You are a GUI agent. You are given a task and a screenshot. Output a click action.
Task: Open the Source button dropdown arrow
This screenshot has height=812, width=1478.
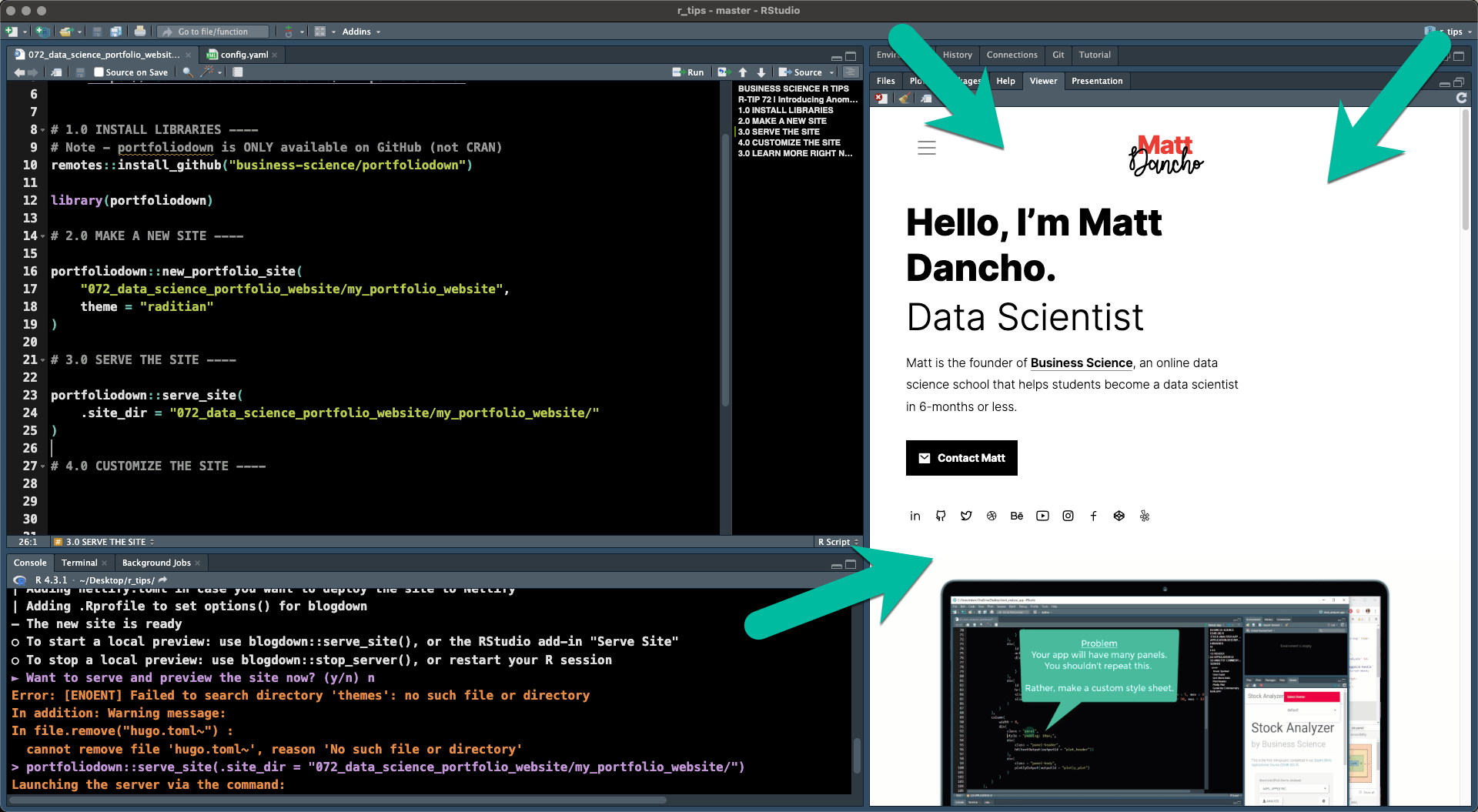831,72
